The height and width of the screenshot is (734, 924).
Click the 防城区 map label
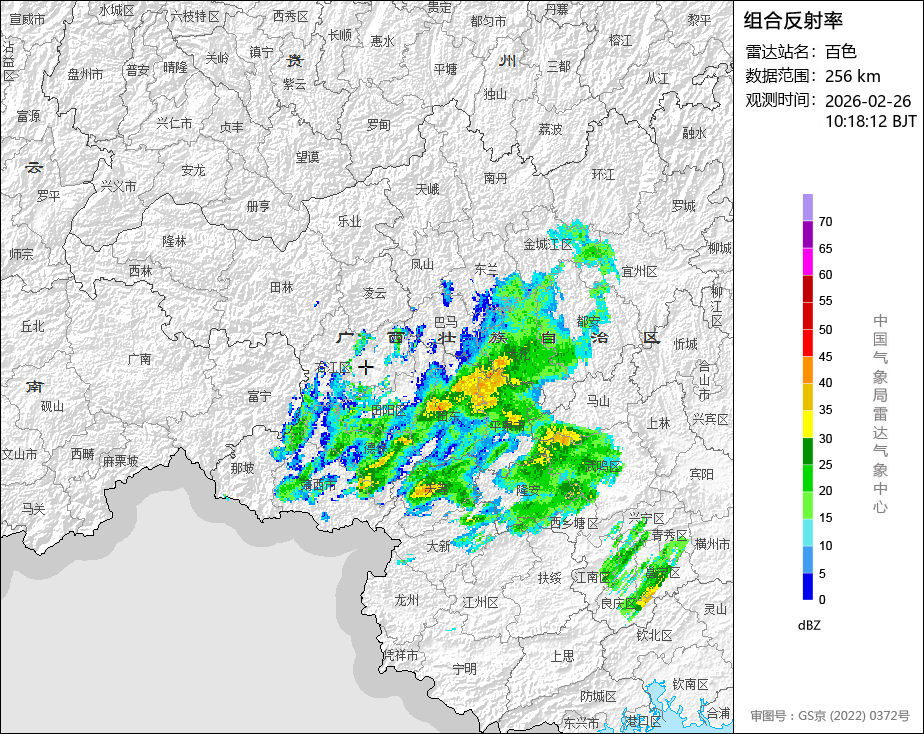598,697
